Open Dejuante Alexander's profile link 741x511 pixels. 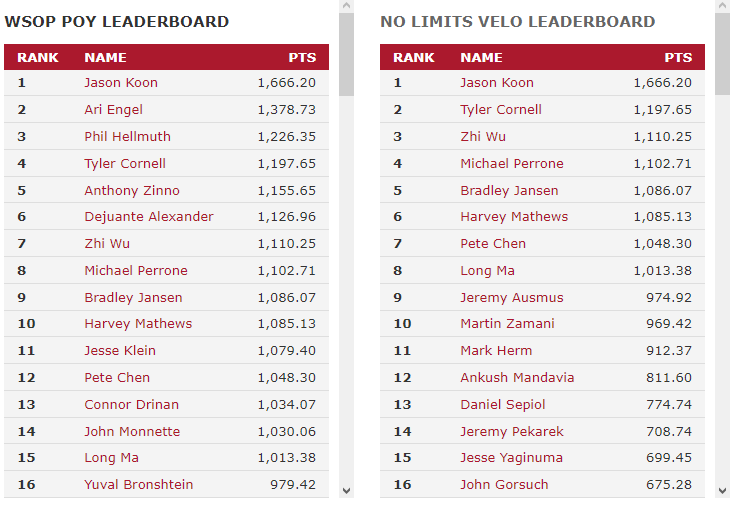pyautogui.click(x=149, y=217)
